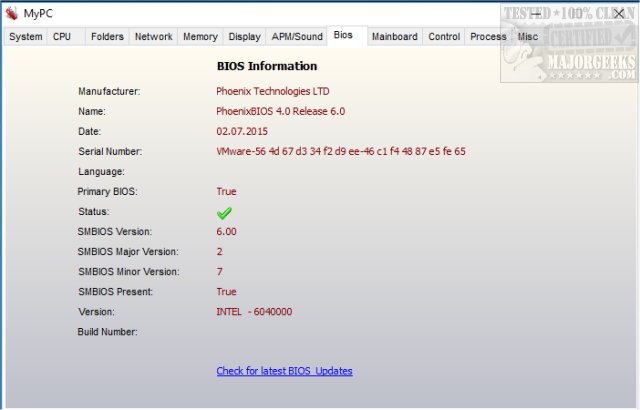Switch to the Control tab
The image size is (640, 410).
444,37
